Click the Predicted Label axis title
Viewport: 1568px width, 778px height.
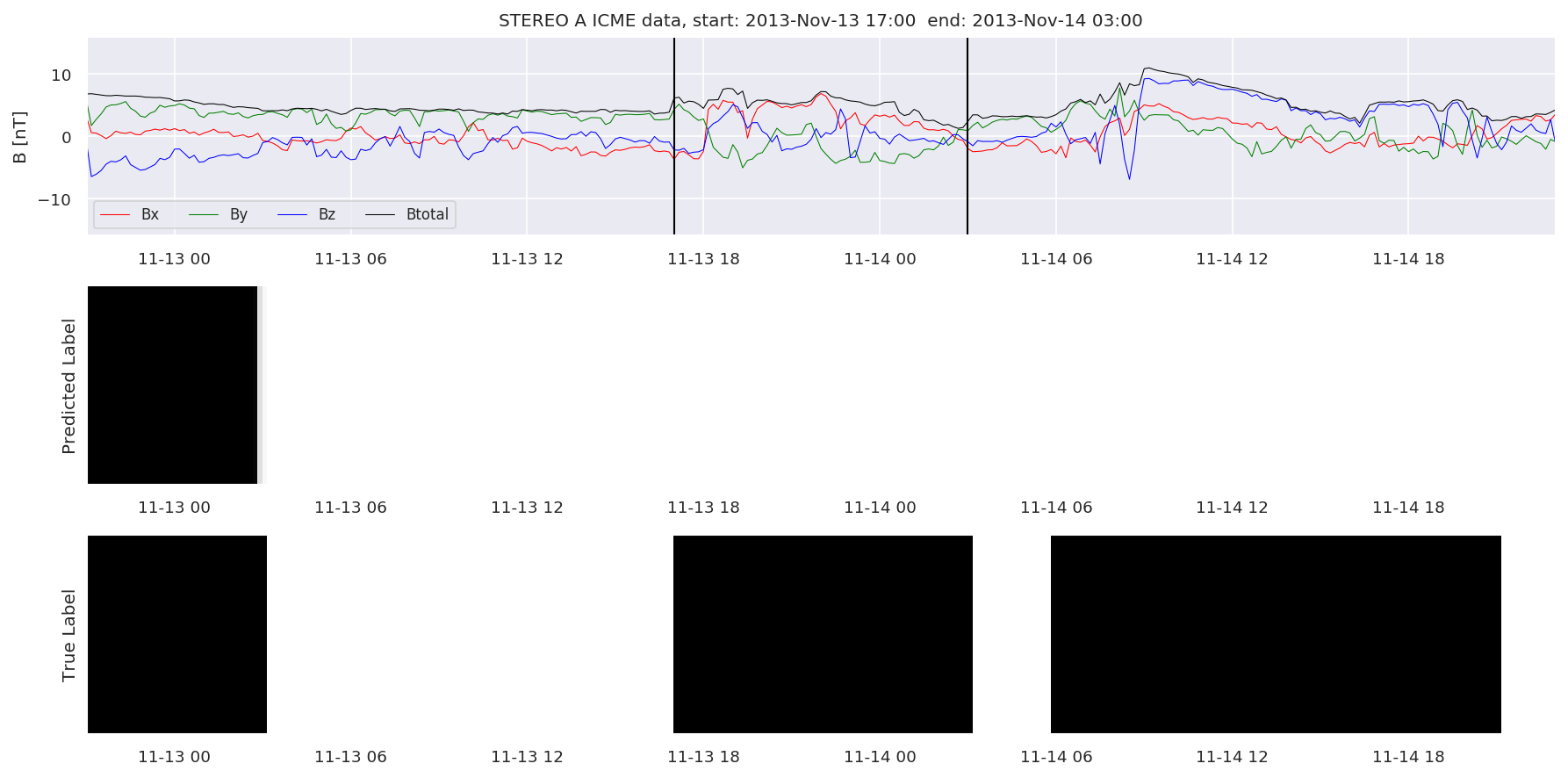click(x=69, y=386)
